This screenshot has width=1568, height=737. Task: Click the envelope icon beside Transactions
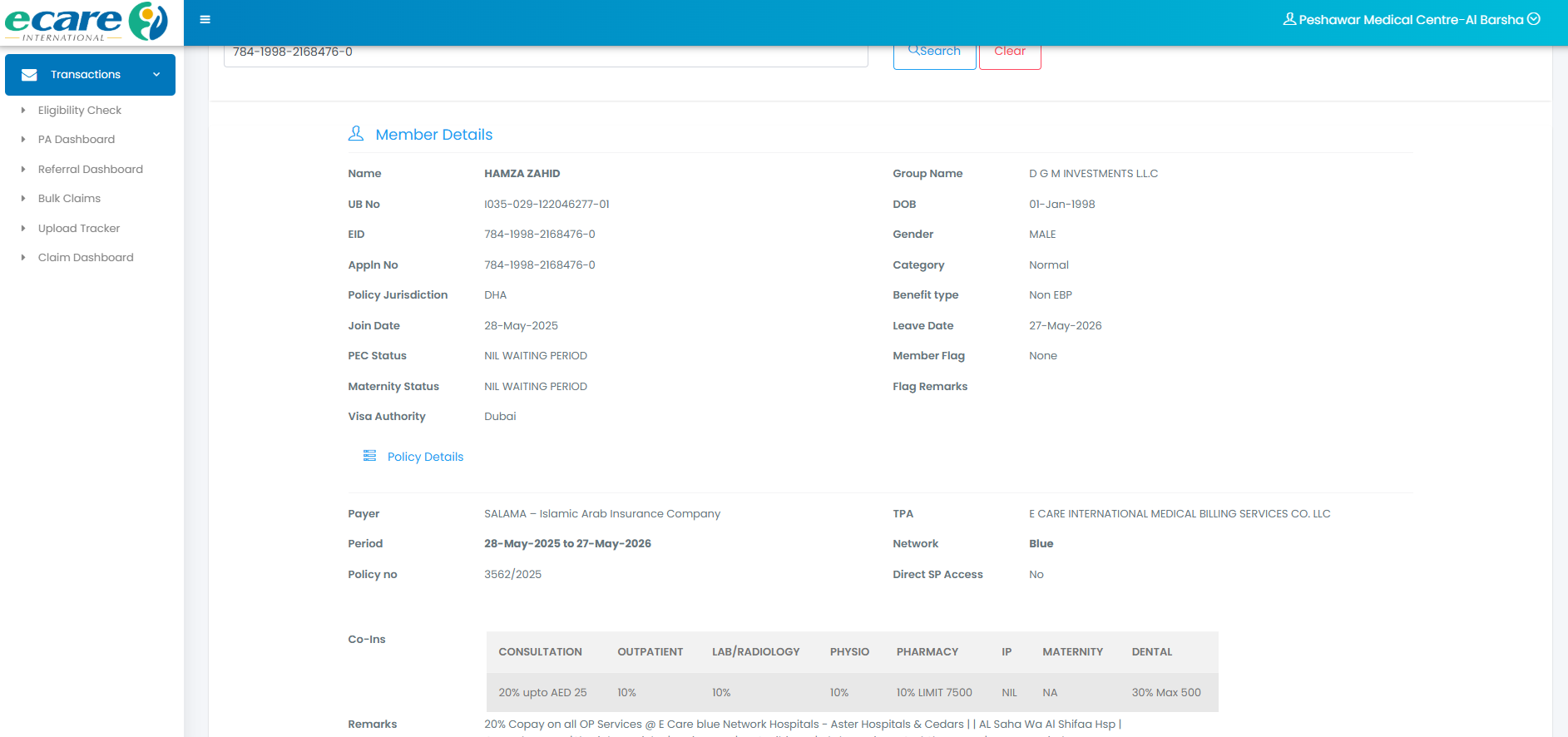coord(29,75)
